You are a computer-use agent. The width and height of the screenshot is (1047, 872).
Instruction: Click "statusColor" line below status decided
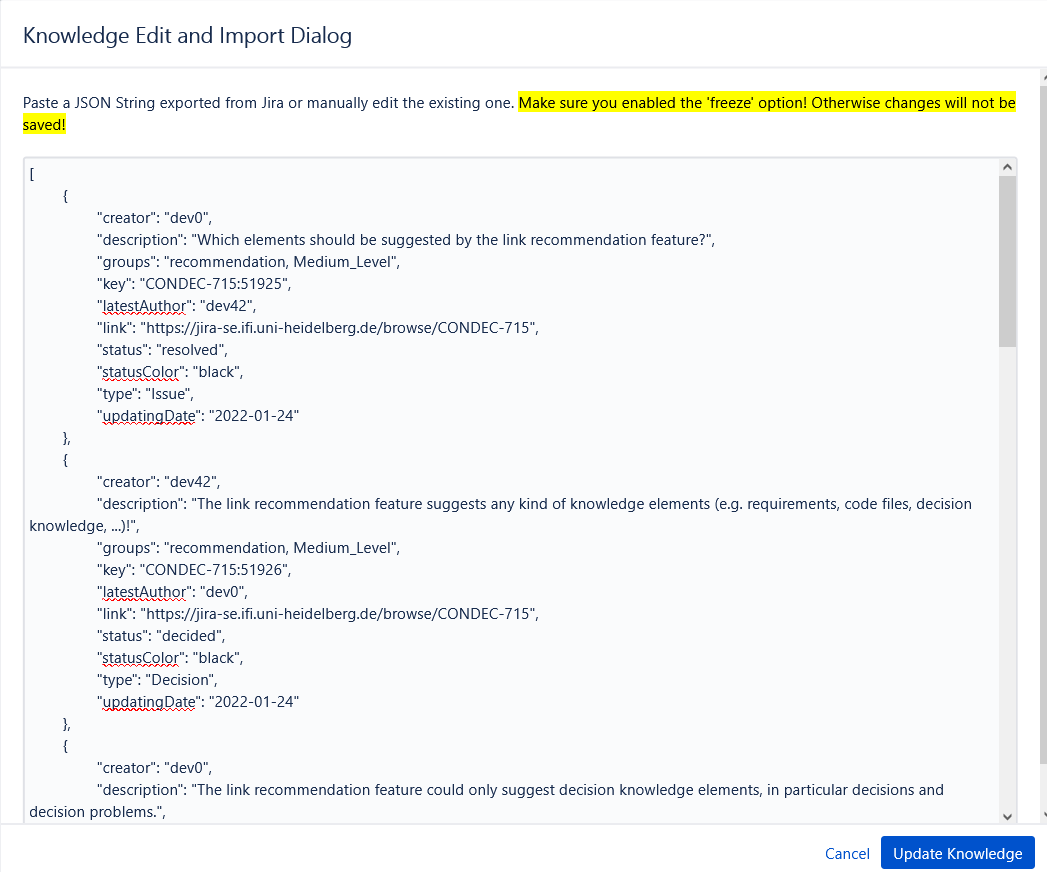tap(170, 658)
